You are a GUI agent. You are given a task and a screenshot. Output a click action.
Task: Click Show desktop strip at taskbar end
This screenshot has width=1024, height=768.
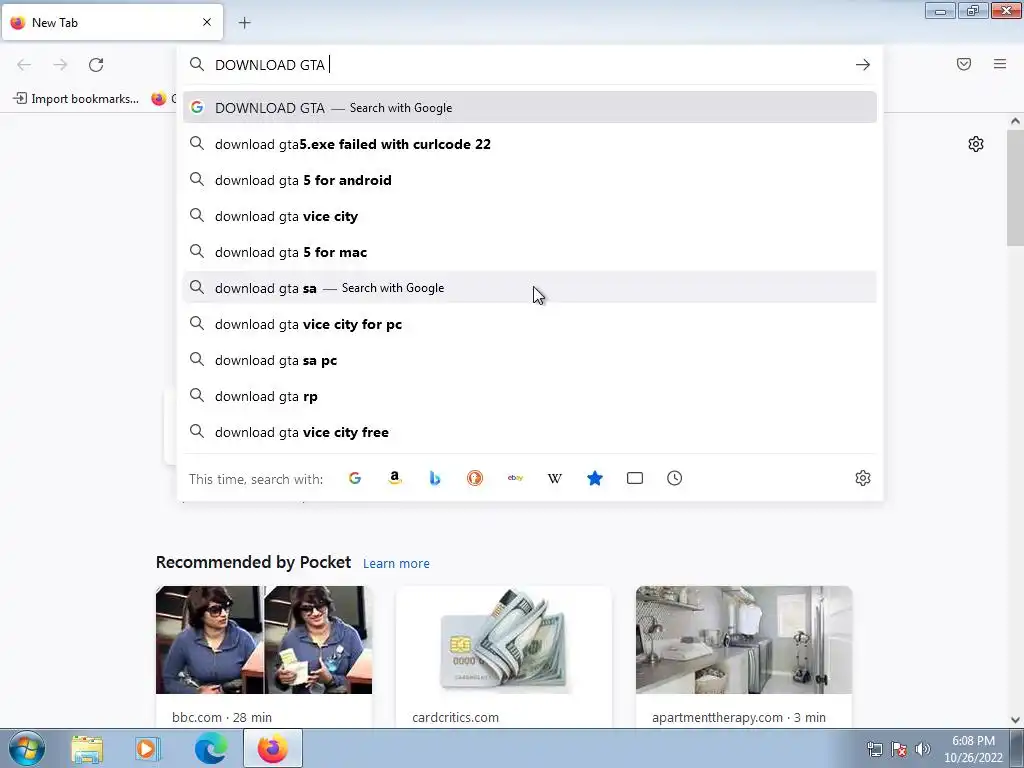[x=1018, y=748]
